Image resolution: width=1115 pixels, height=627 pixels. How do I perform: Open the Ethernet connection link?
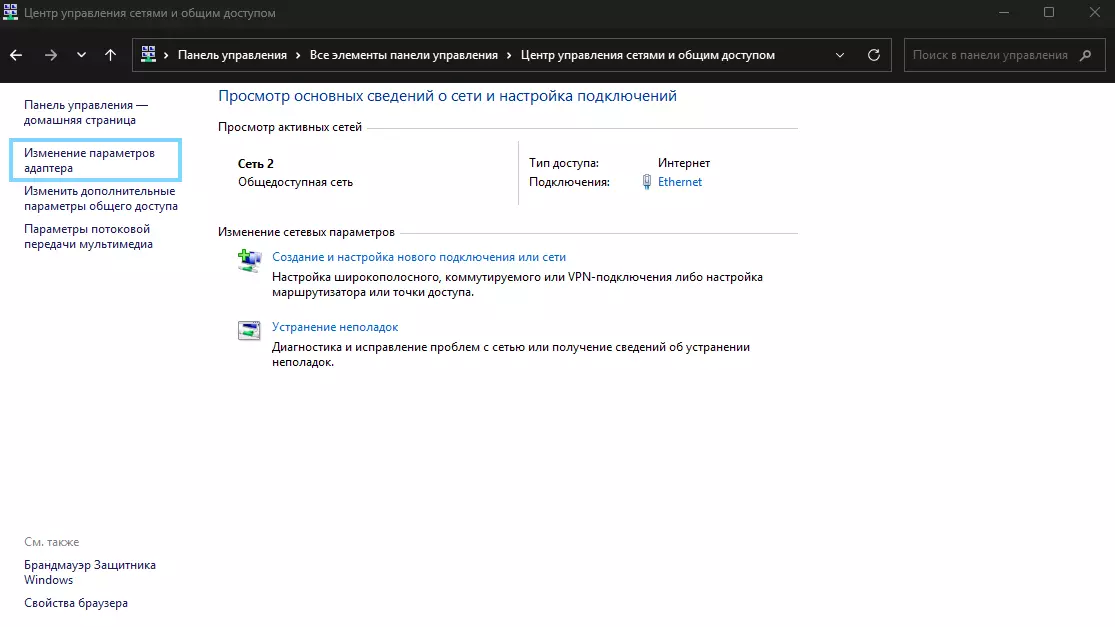[x=680, y=182]
